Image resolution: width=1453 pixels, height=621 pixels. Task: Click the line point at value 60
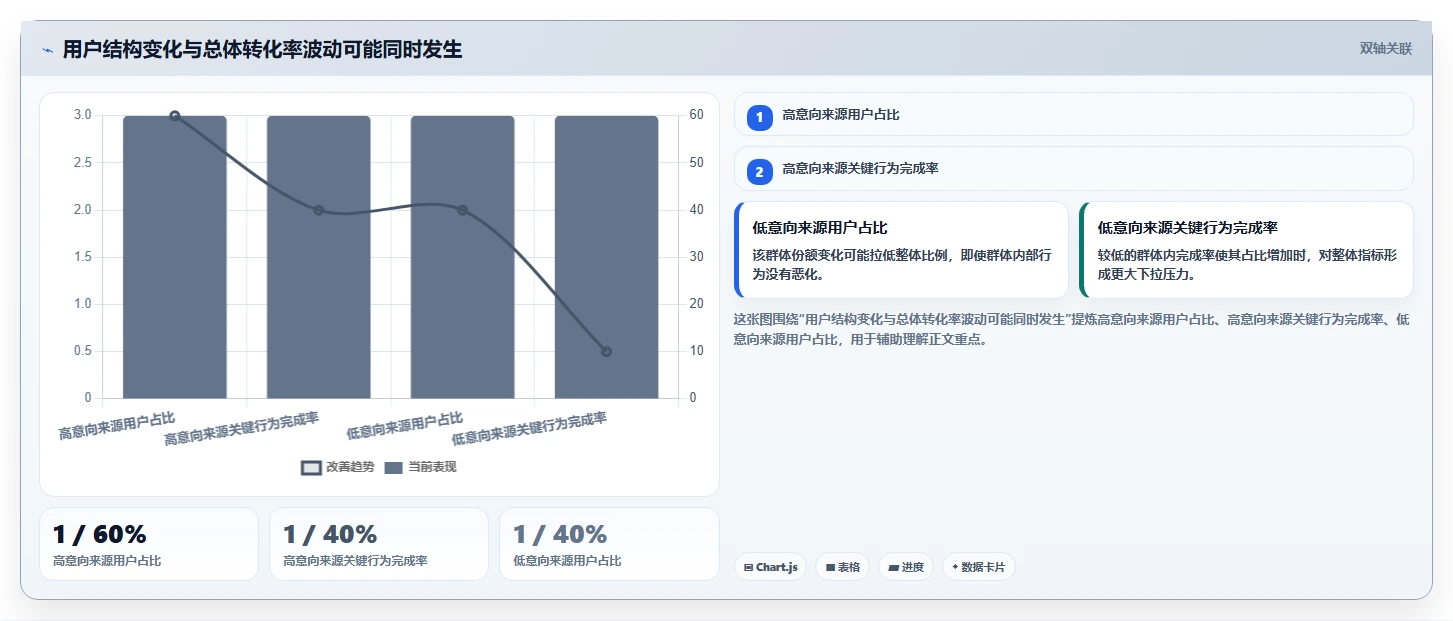[x=174, y=116]
